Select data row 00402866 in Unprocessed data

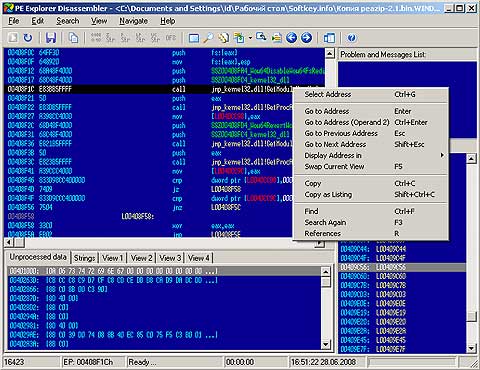pos(164,289)
